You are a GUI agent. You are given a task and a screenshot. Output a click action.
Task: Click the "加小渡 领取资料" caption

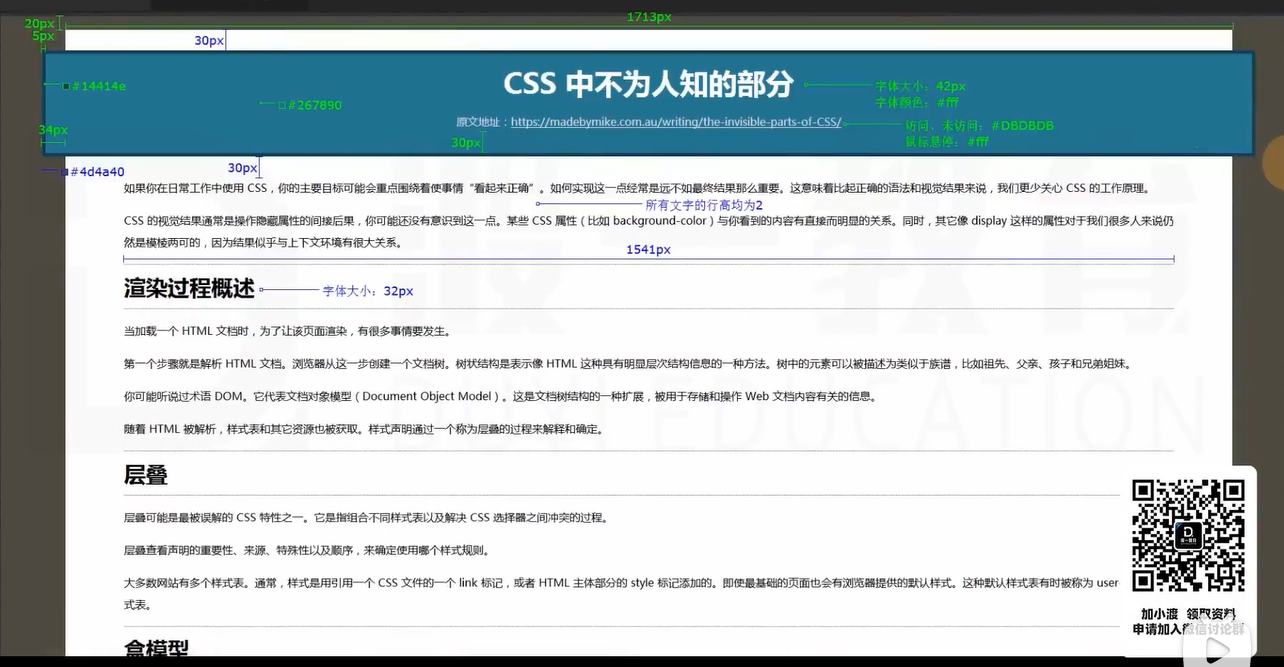tap(1188, 614)
